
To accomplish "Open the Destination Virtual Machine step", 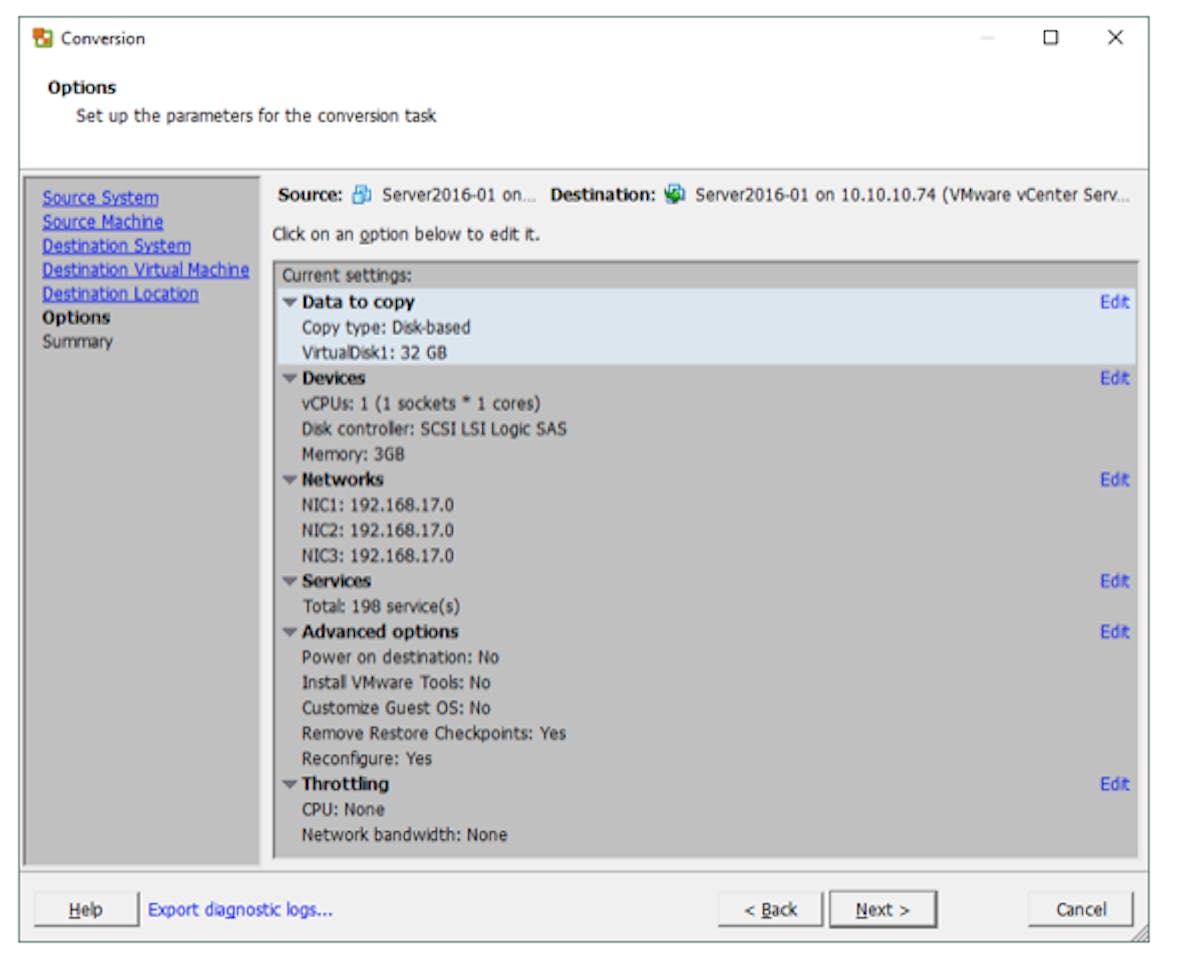I will coord(145,270).
